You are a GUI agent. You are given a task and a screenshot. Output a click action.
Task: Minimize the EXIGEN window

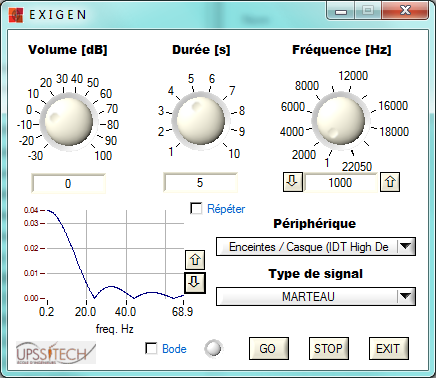click(x=341, y=11)
